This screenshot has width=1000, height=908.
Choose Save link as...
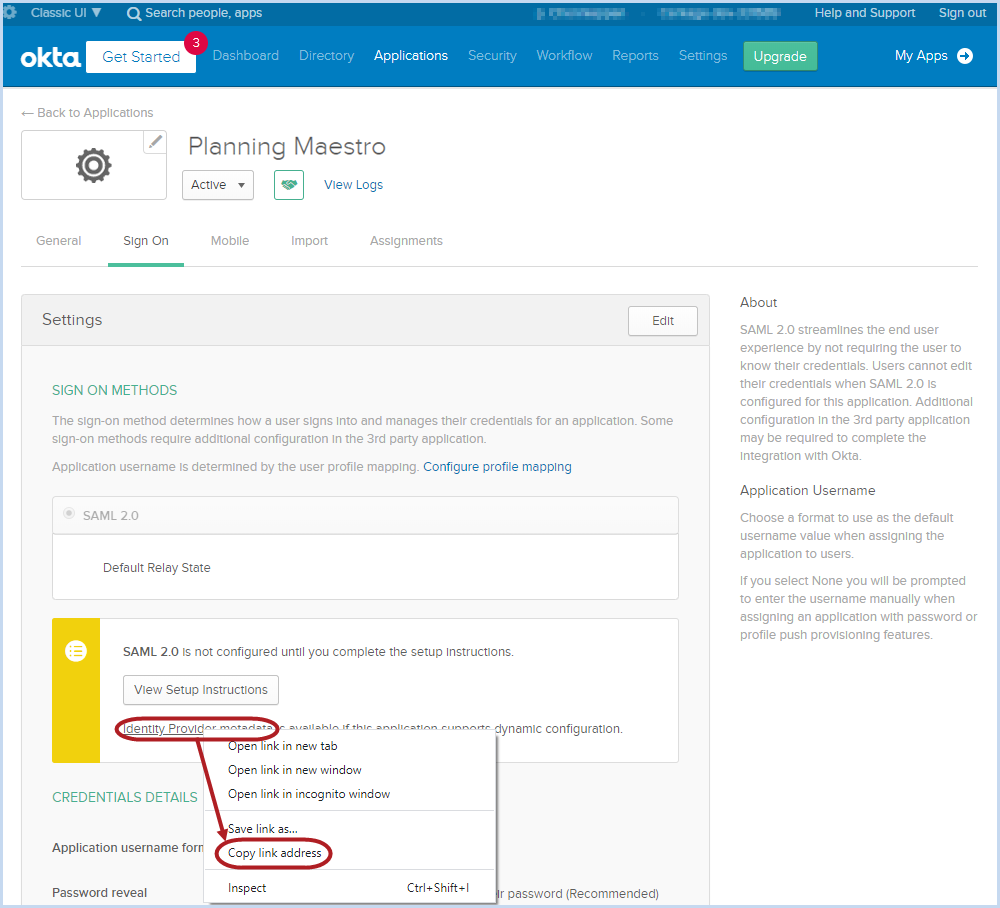click(349, 829)
